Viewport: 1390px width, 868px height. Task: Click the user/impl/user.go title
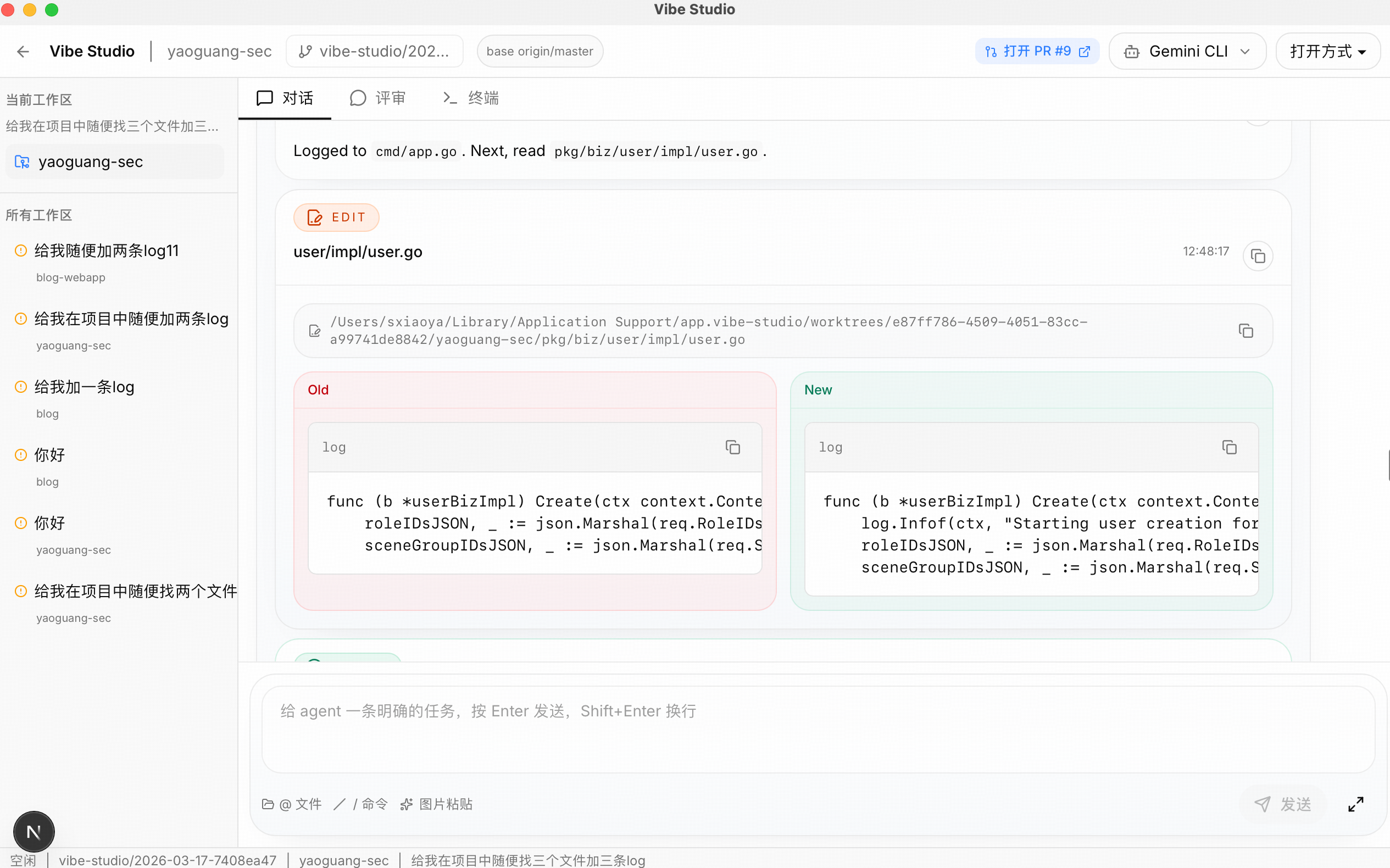click(x=358, y=252)
